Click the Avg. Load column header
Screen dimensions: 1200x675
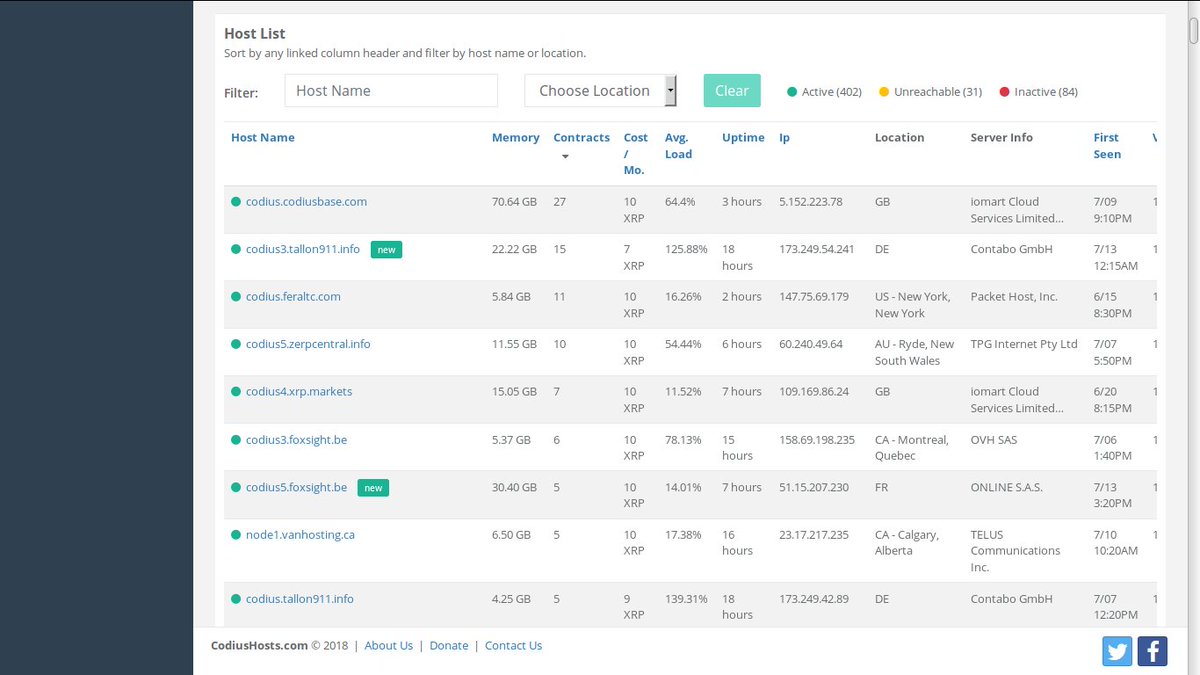coord(679,145)
